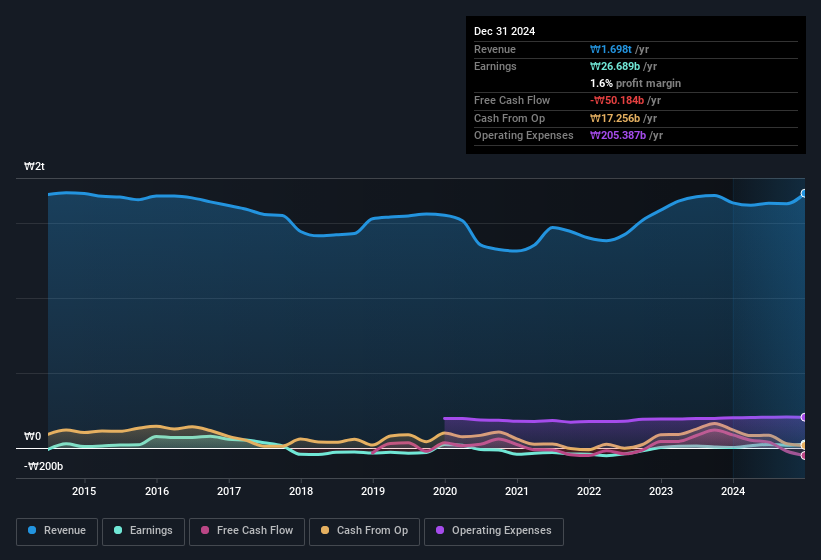821x560 pixels.
Task: Click the ₩205.387b operating expenses value
Action: [618, 135]
